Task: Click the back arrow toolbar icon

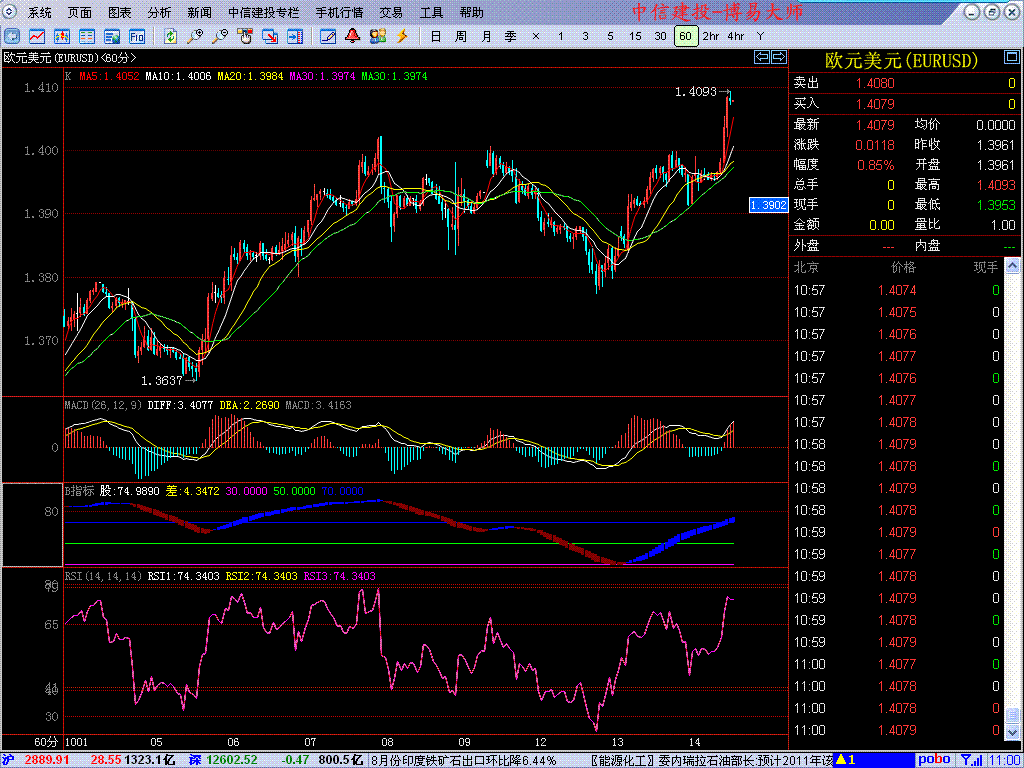Action: point(13,36)
